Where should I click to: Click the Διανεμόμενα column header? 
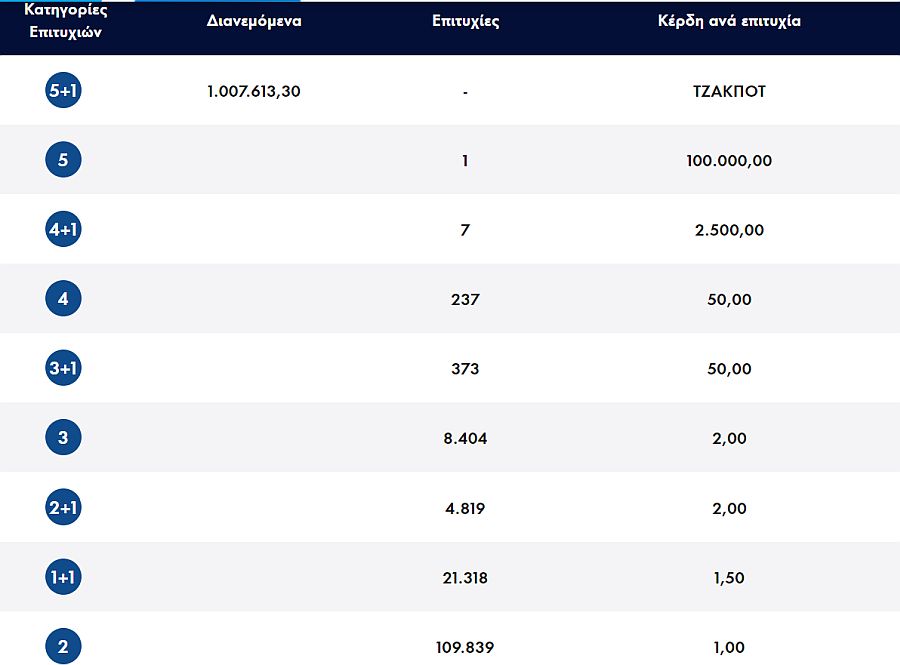click(x=254, y=21)
